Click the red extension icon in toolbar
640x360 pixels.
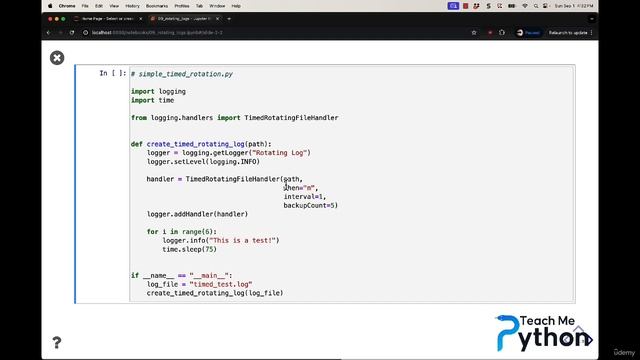click(x=490, y=33)
